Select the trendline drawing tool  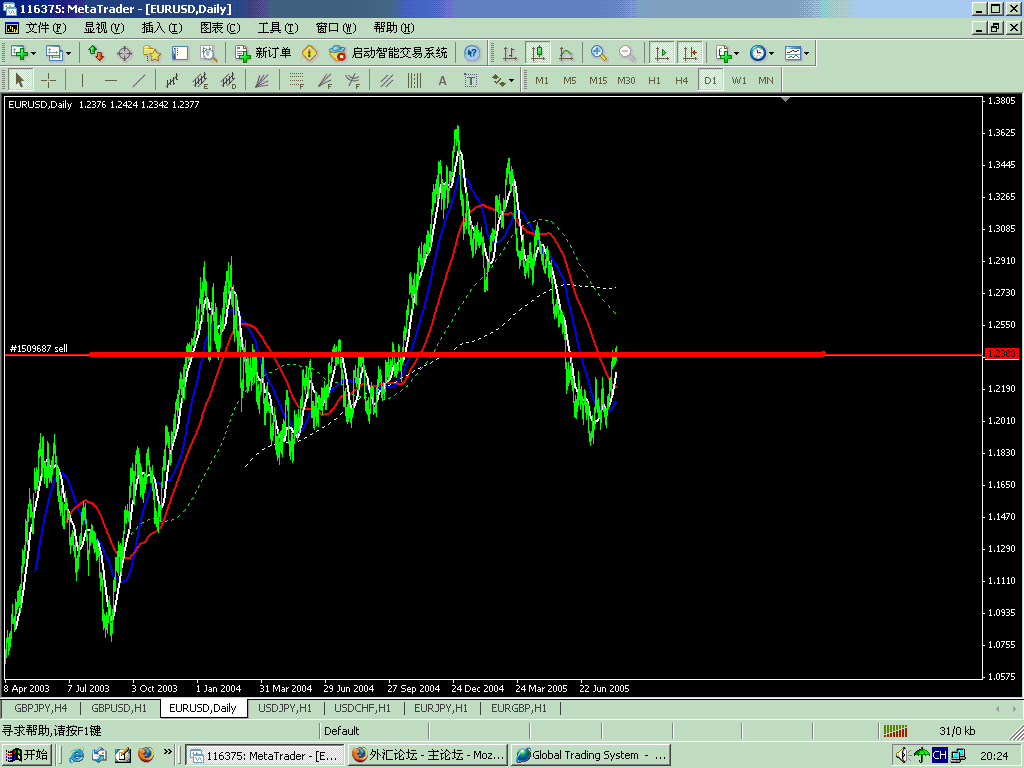point(139,80)
